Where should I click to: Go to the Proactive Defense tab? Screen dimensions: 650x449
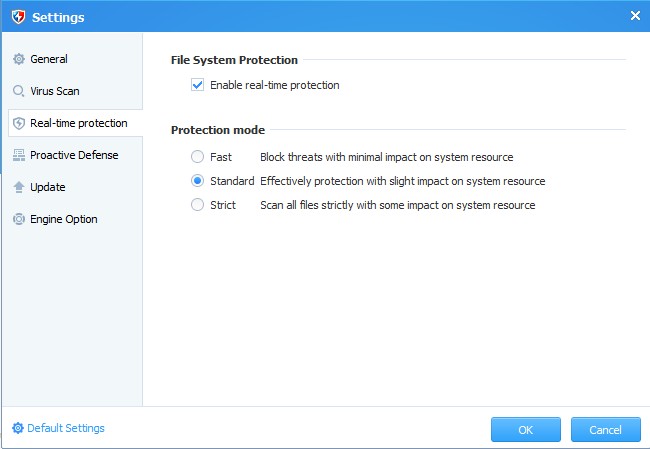click(x=74, y=155)
